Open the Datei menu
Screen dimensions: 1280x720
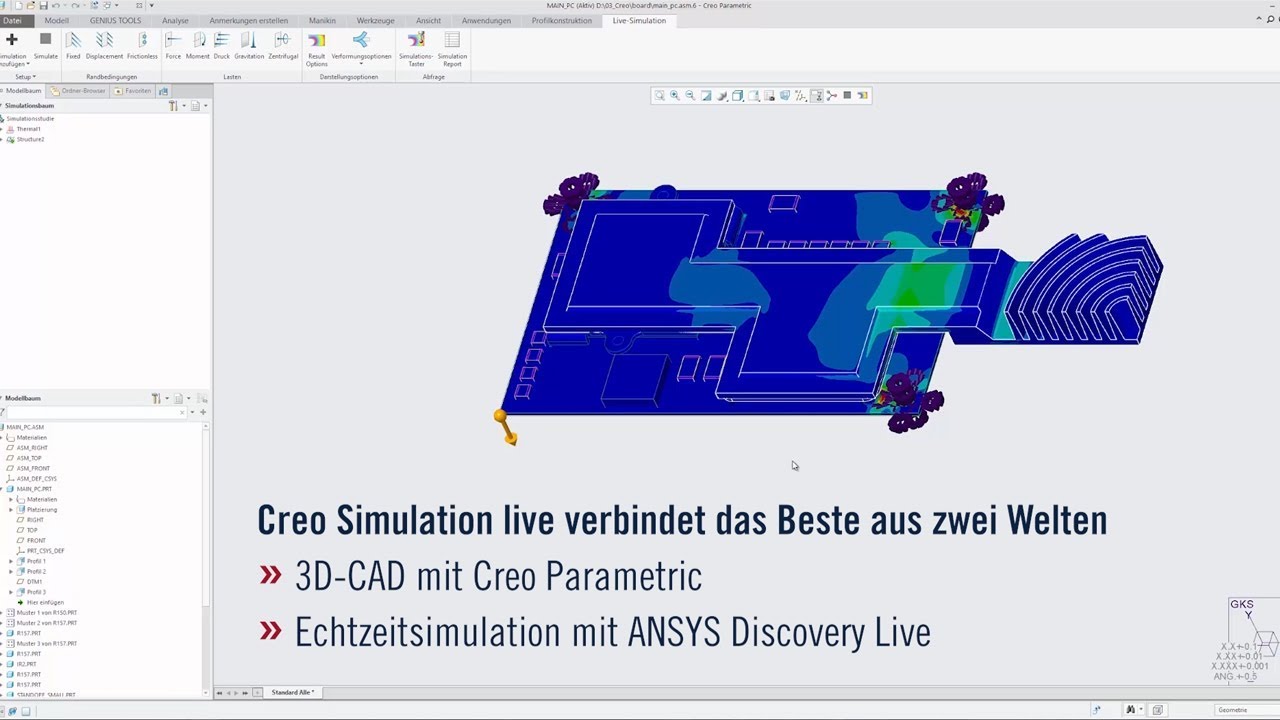(x=12, y=20)
